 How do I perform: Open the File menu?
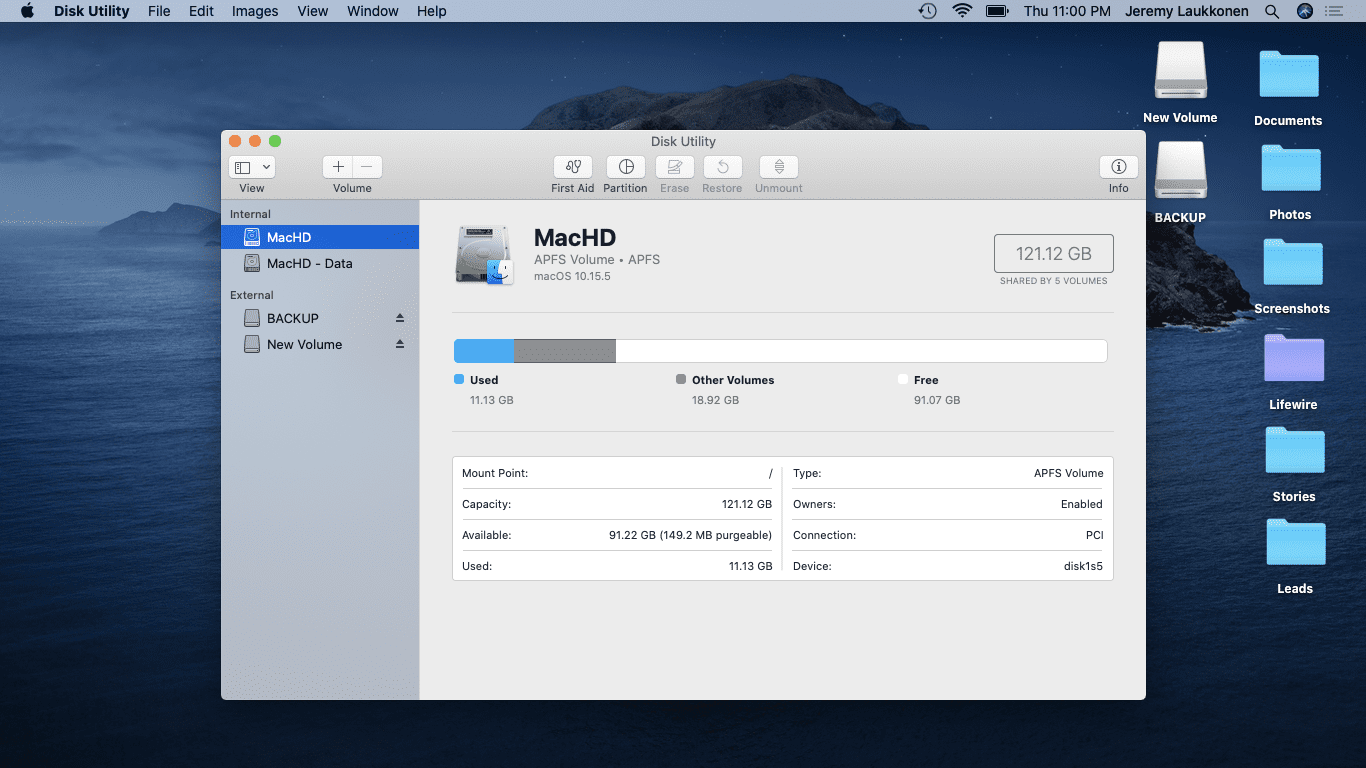tap(159, 11)
